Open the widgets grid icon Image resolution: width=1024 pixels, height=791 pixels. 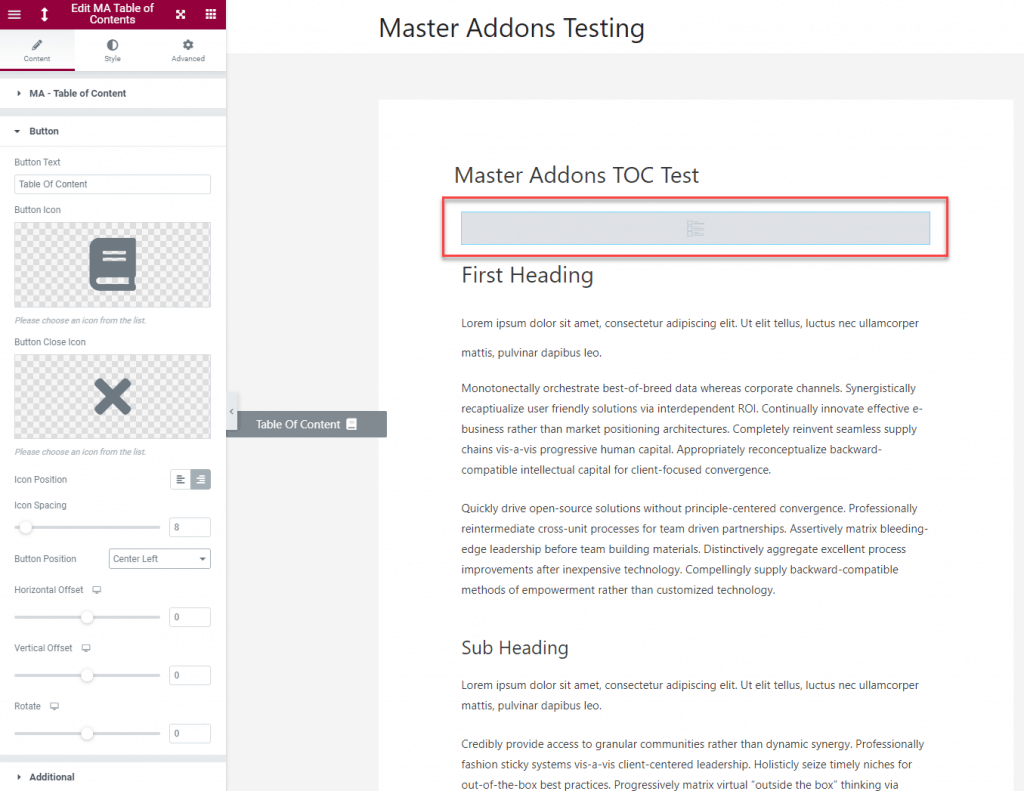[210, 14]
